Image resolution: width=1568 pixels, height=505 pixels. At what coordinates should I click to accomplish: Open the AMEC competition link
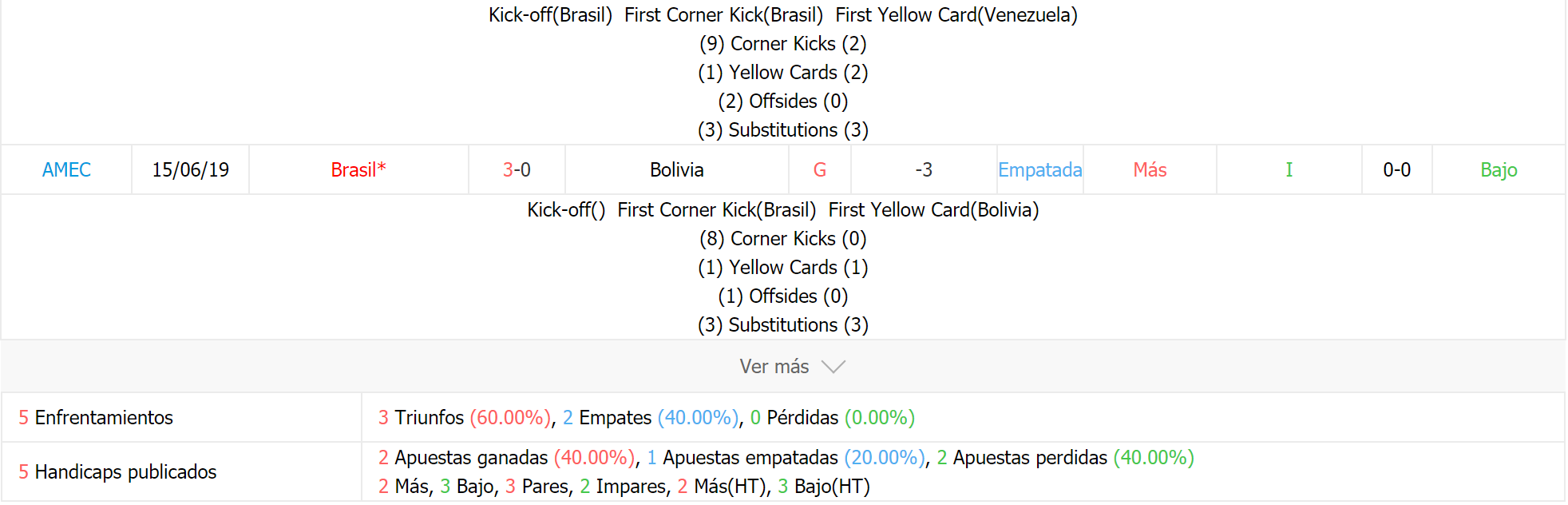coord(66,170)
